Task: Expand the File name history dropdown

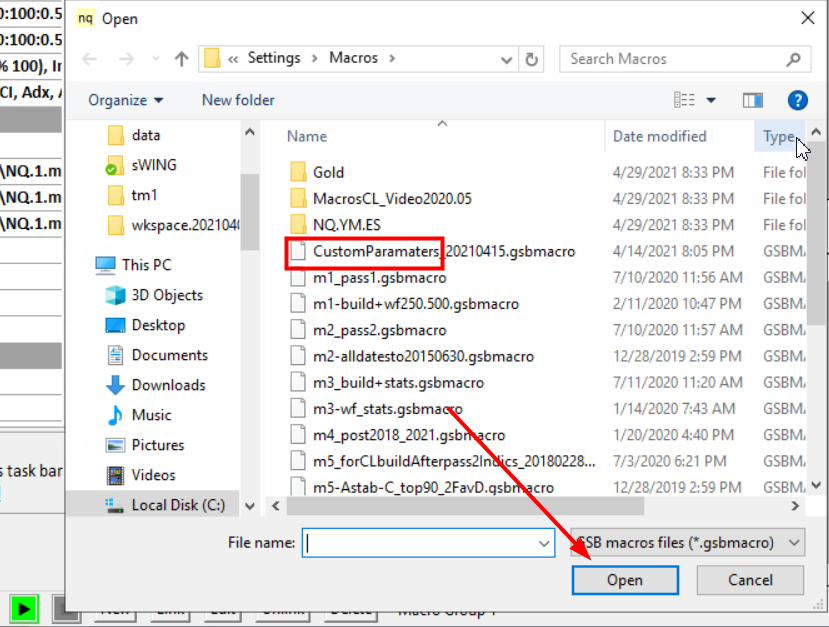Action: tap(545, 543)
